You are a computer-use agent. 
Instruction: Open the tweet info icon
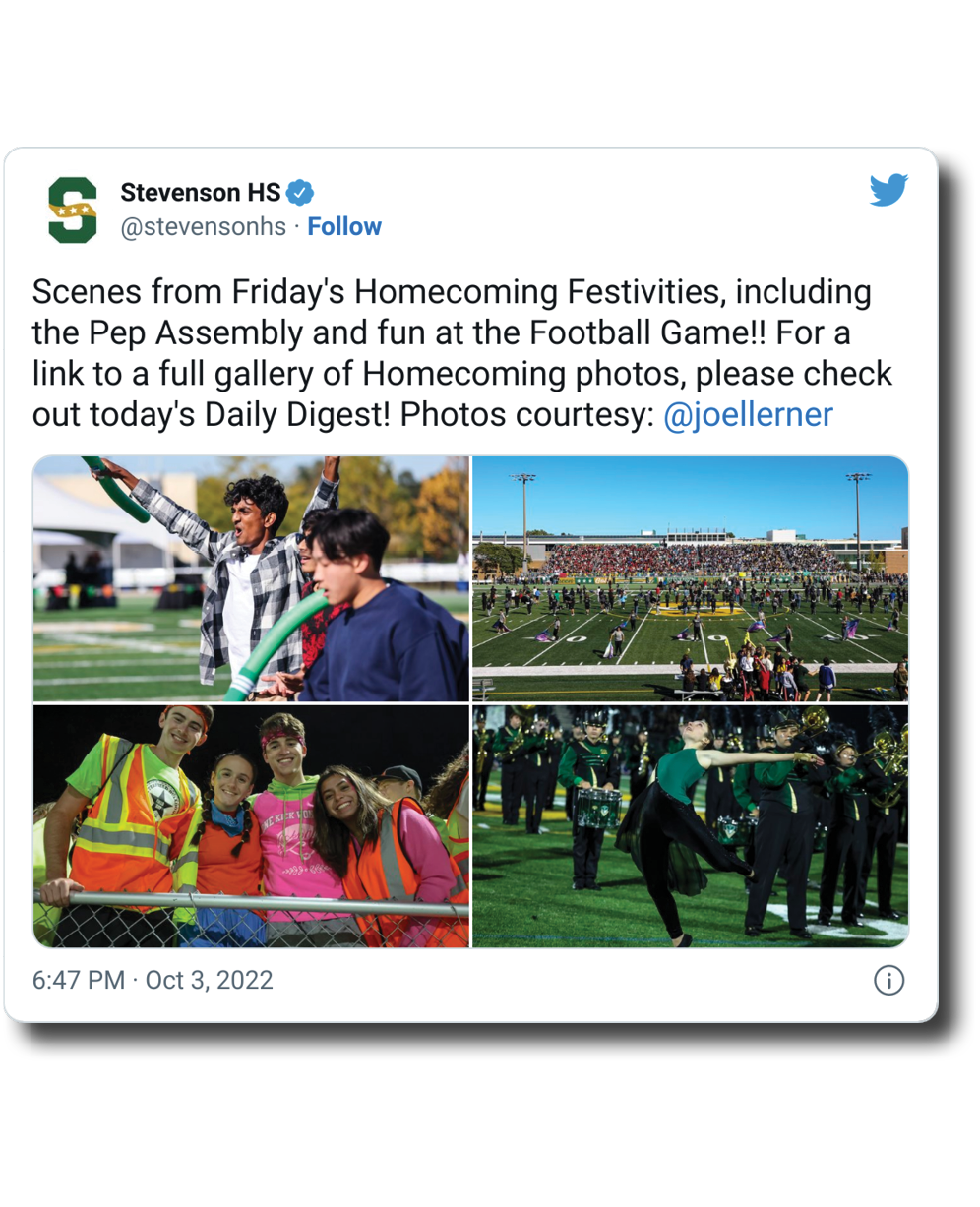888,980
